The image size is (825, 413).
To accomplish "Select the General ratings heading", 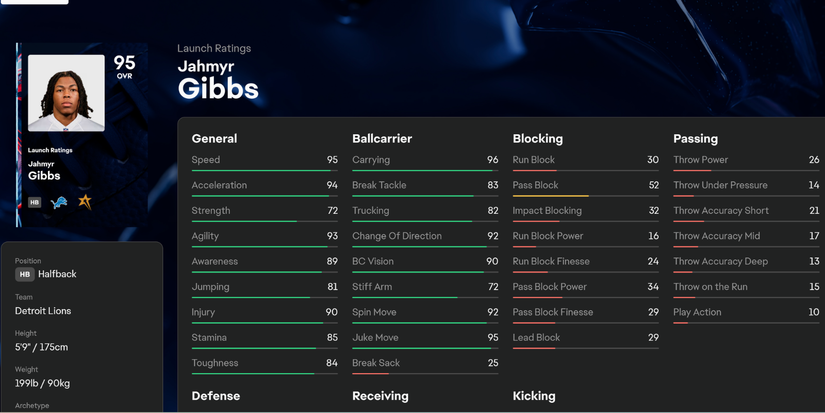I will tap(214, 139).
